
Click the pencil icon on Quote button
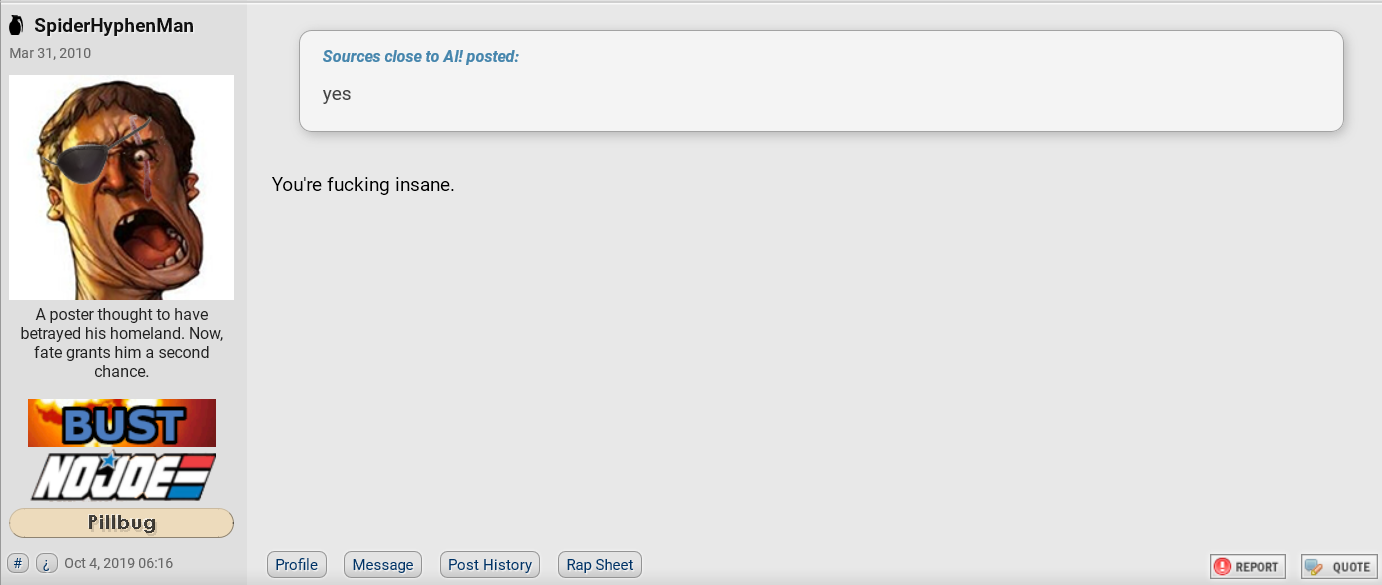coord(1315,567)
